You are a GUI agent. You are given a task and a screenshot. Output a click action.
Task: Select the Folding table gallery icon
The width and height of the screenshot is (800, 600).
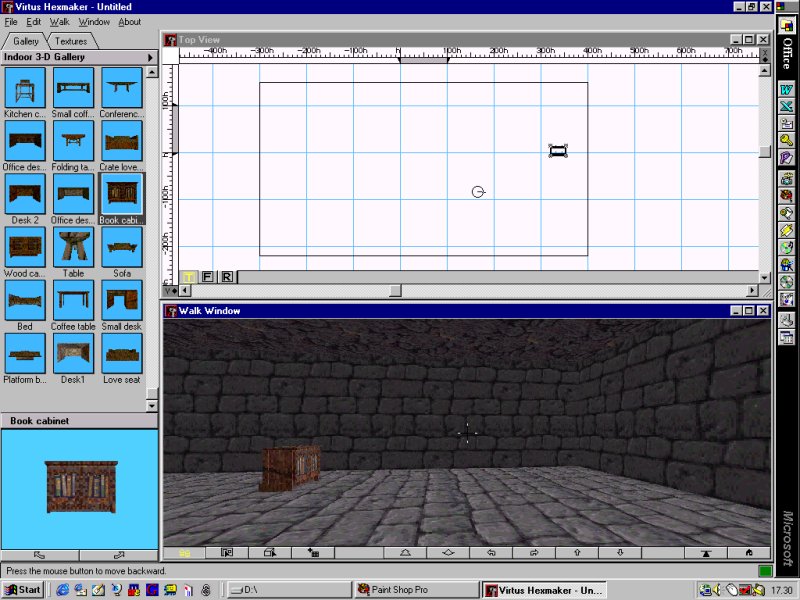pos(73,140)
